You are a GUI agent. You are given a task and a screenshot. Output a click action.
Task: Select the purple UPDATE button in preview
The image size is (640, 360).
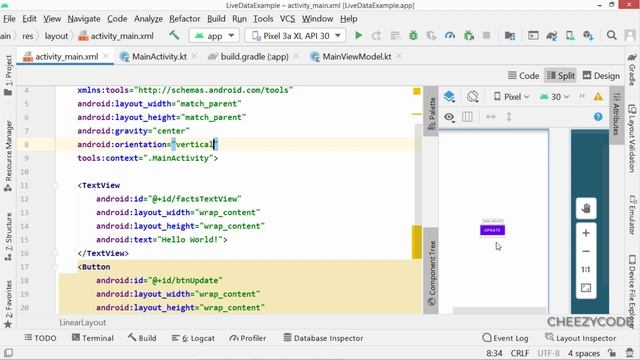click(x=492, y=230)
